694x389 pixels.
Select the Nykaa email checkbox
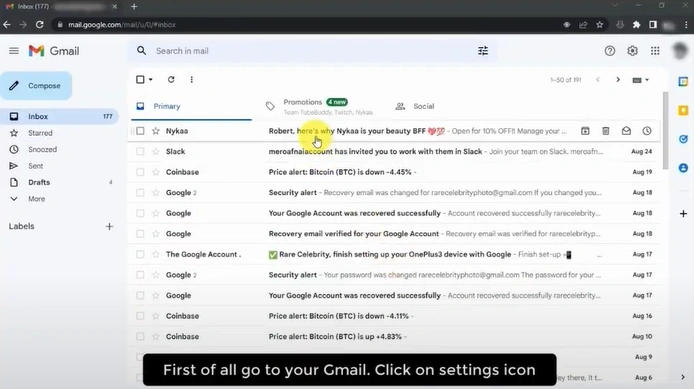[x=140, y=131]
